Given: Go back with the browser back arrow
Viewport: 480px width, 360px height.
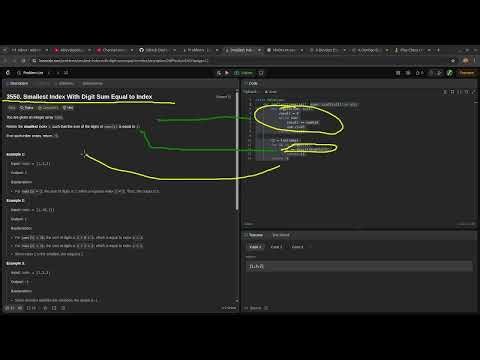Looking at the screenshot, I should click(x=5, y=61).
